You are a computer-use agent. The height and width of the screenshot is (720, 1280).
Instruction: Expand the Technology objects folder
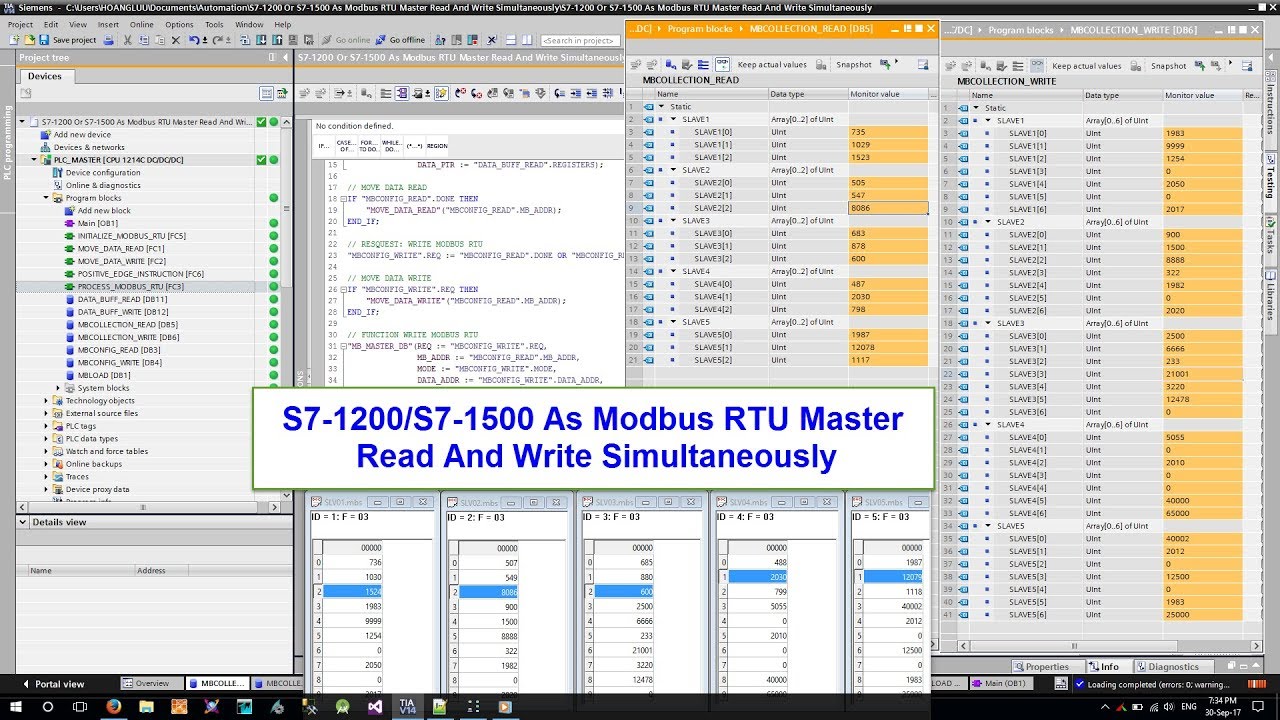click(46, 401)
